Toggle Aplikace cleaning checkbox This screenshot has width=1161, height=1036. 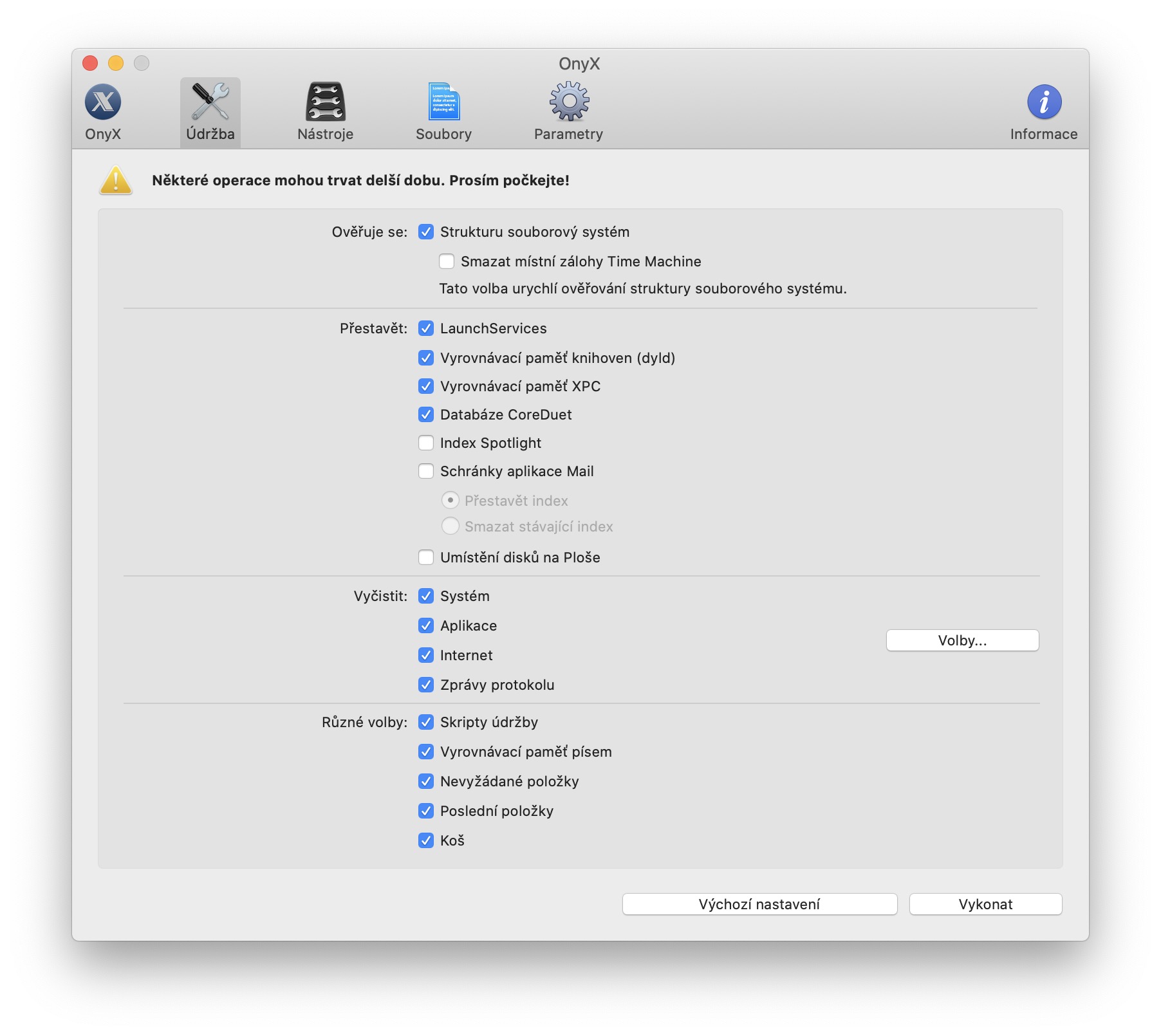point(426,625)
